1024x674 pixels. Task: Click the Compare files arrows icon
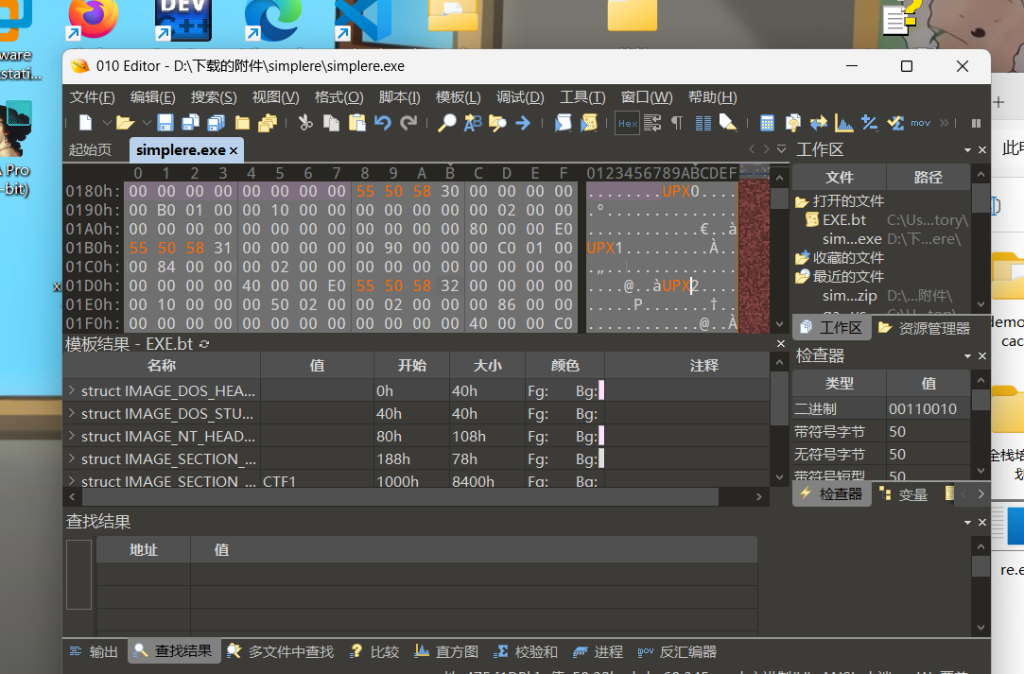click(818, 123)
